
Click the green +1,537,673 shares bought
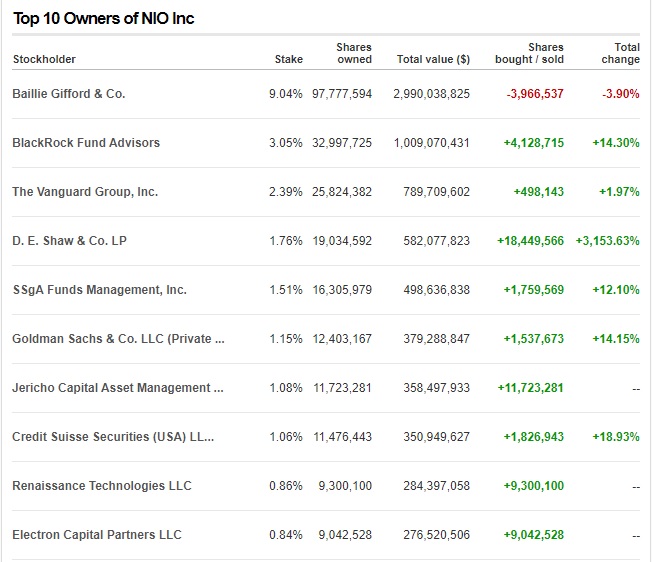pos(534,339)
